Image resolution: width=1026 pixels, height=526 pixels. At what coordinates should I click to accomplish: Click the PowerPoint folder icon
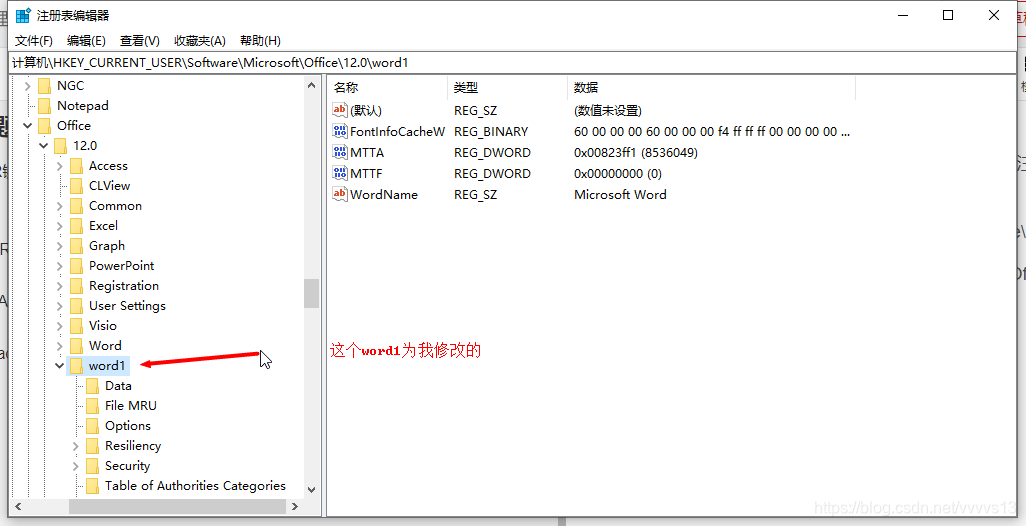point(77,266)
